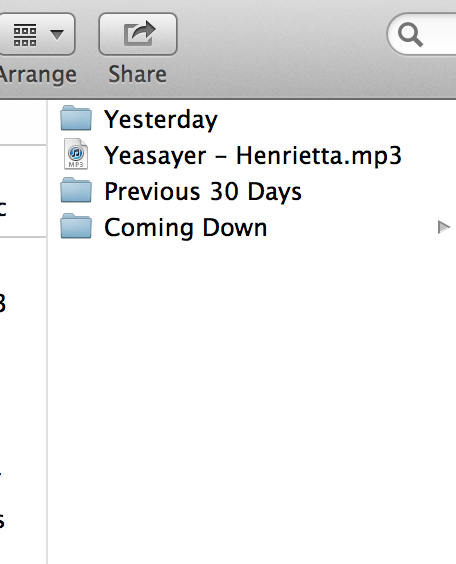Click the column divider beside sidebar
The width and height of the screenshot is (456, 564).
click(47, 331)
